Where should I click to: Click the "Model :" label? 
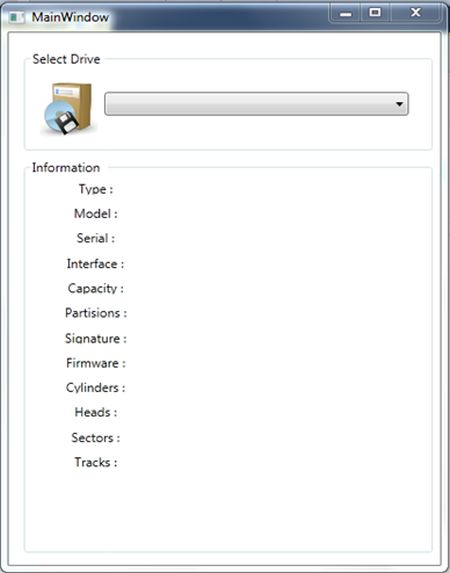pyautogui.click(x=96, y=213)
